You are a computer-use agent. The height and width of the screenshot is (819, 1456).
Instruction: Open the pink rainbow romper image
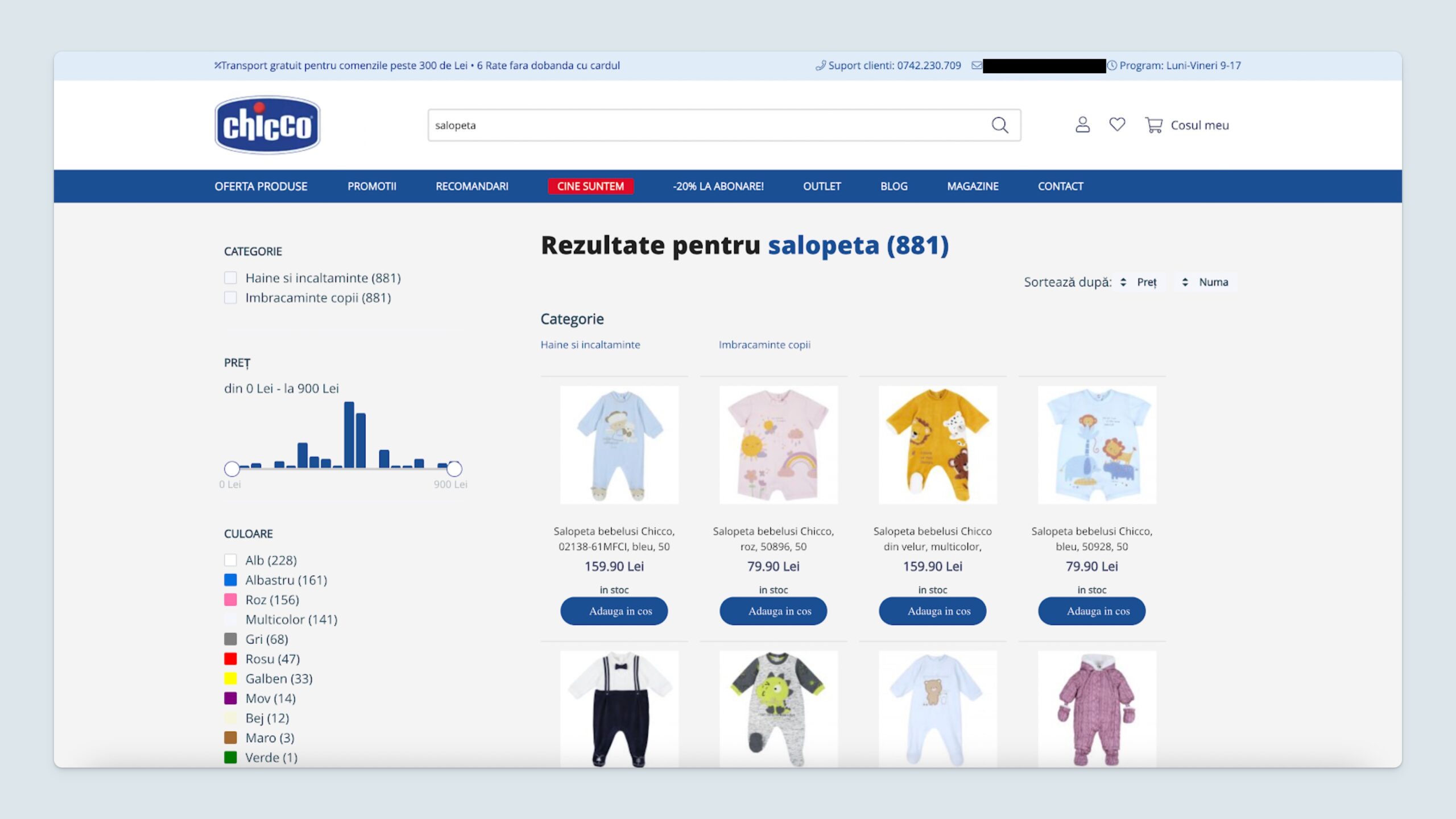pos(779,445)
